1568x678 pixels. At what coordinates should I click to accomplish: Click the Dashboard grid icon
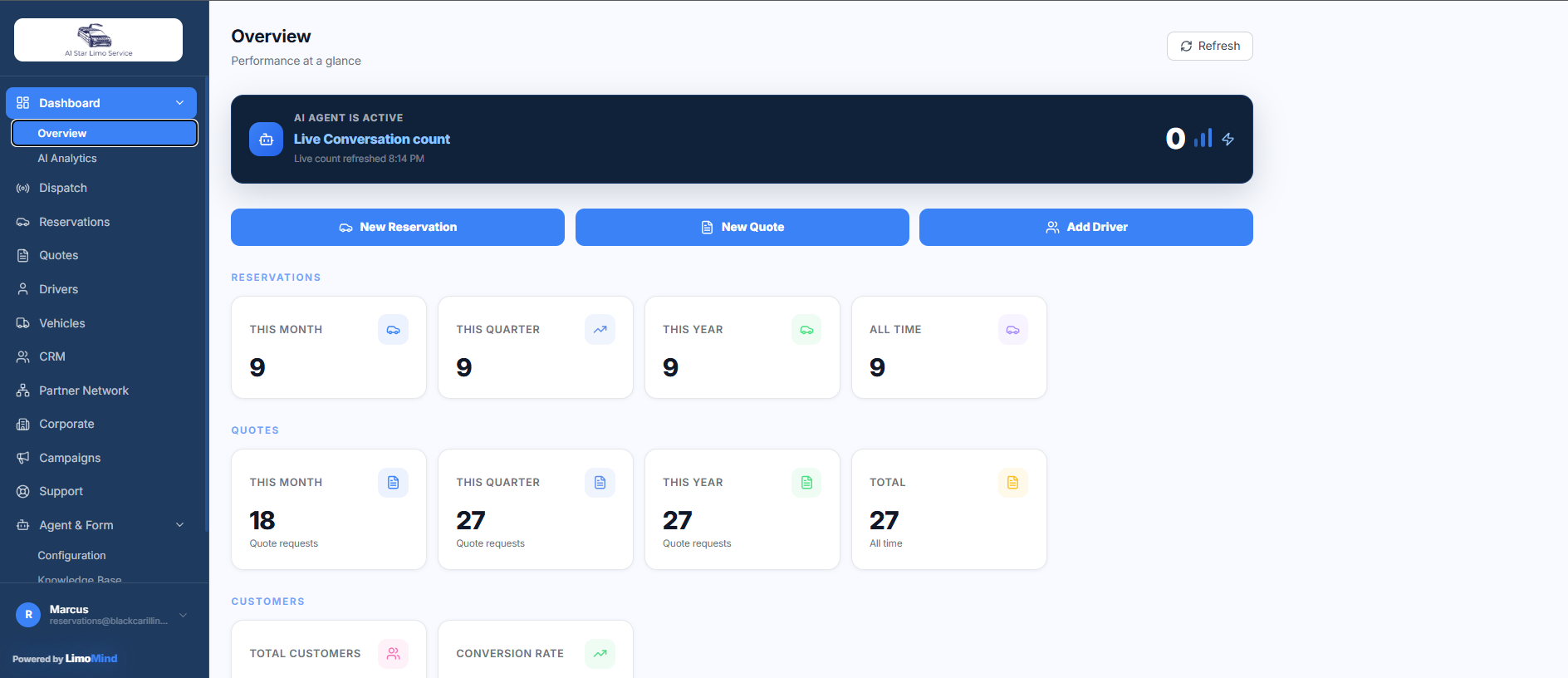(x=22, y=103)
